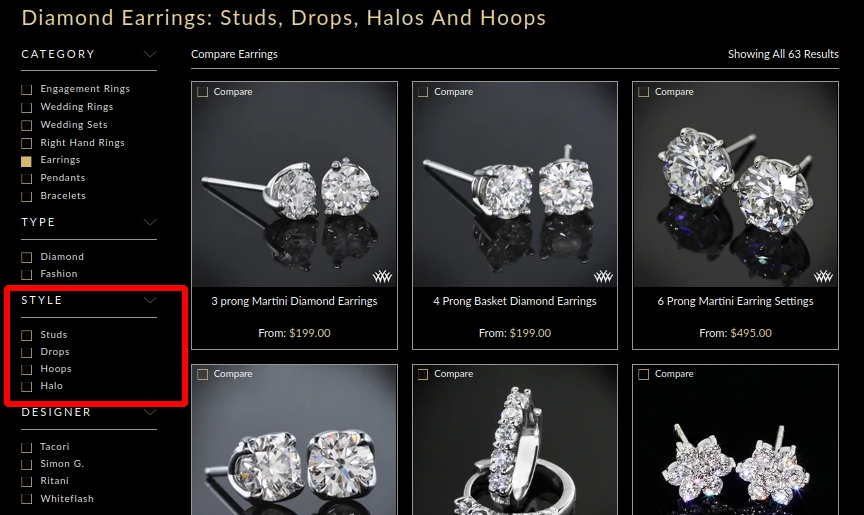Click the Compare Earrings heading link
Screen dimensions: 864x515
[x=234, y=54]
